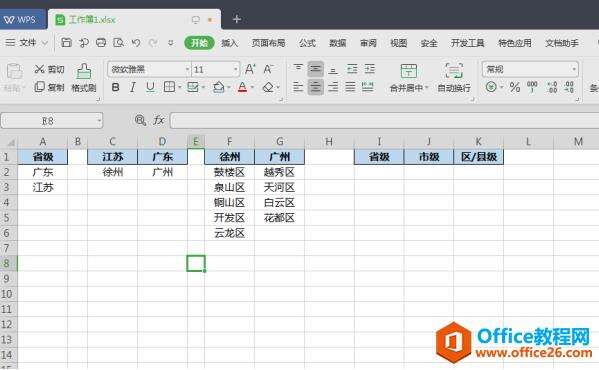This screenshot has width=599, height=370.
Task: Increase font size with the larger A icon
Action: 250,69
